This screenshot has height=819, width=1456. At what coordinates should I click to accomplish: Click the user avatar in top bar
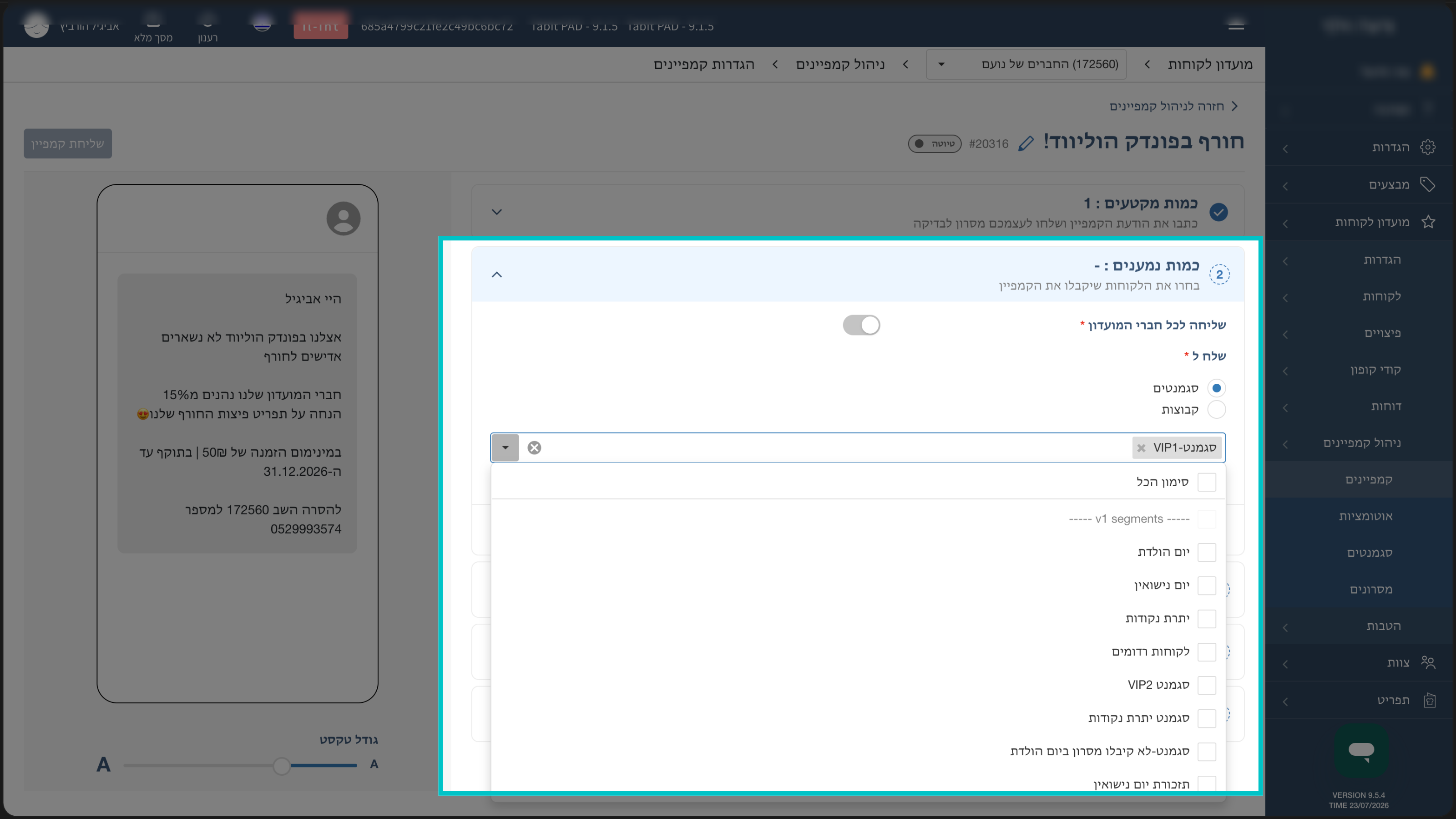click(x=37, y=25)
